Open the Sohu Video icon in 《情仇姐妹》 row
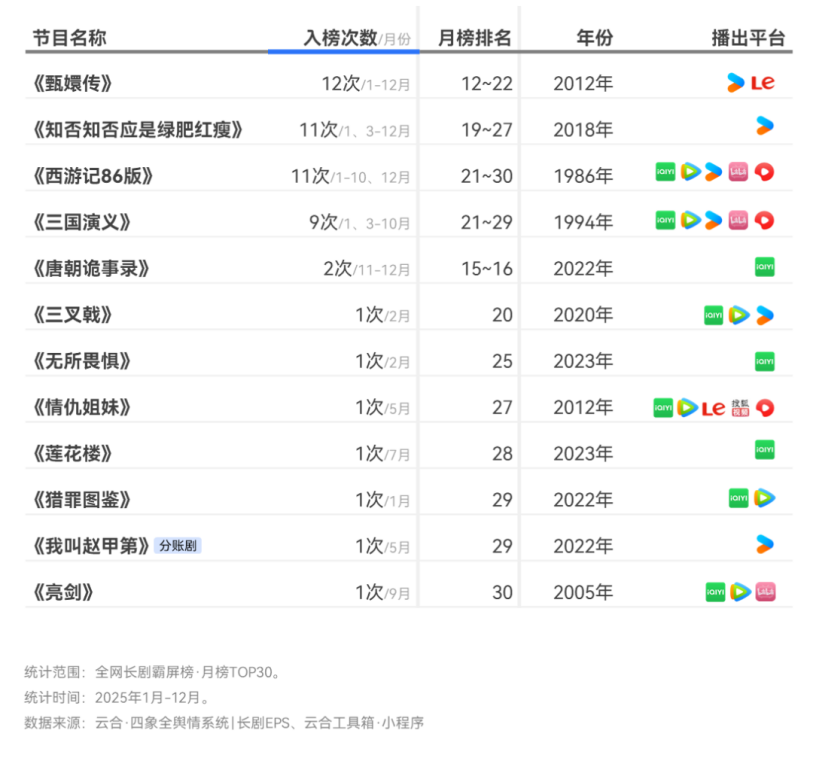This screenshot has width=813, height=773. (739, 407)
